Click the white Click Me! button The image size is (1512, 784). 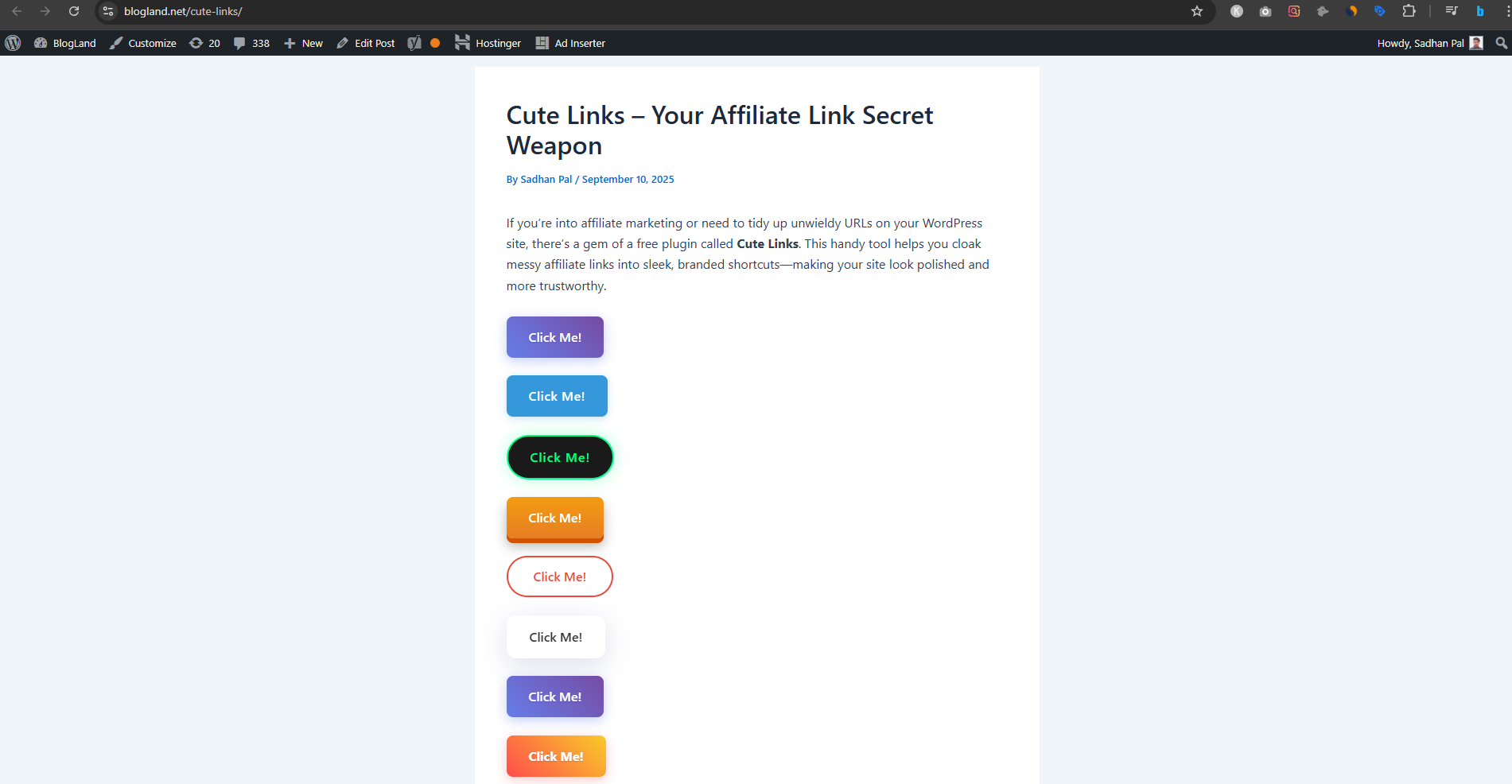(556, 637)
